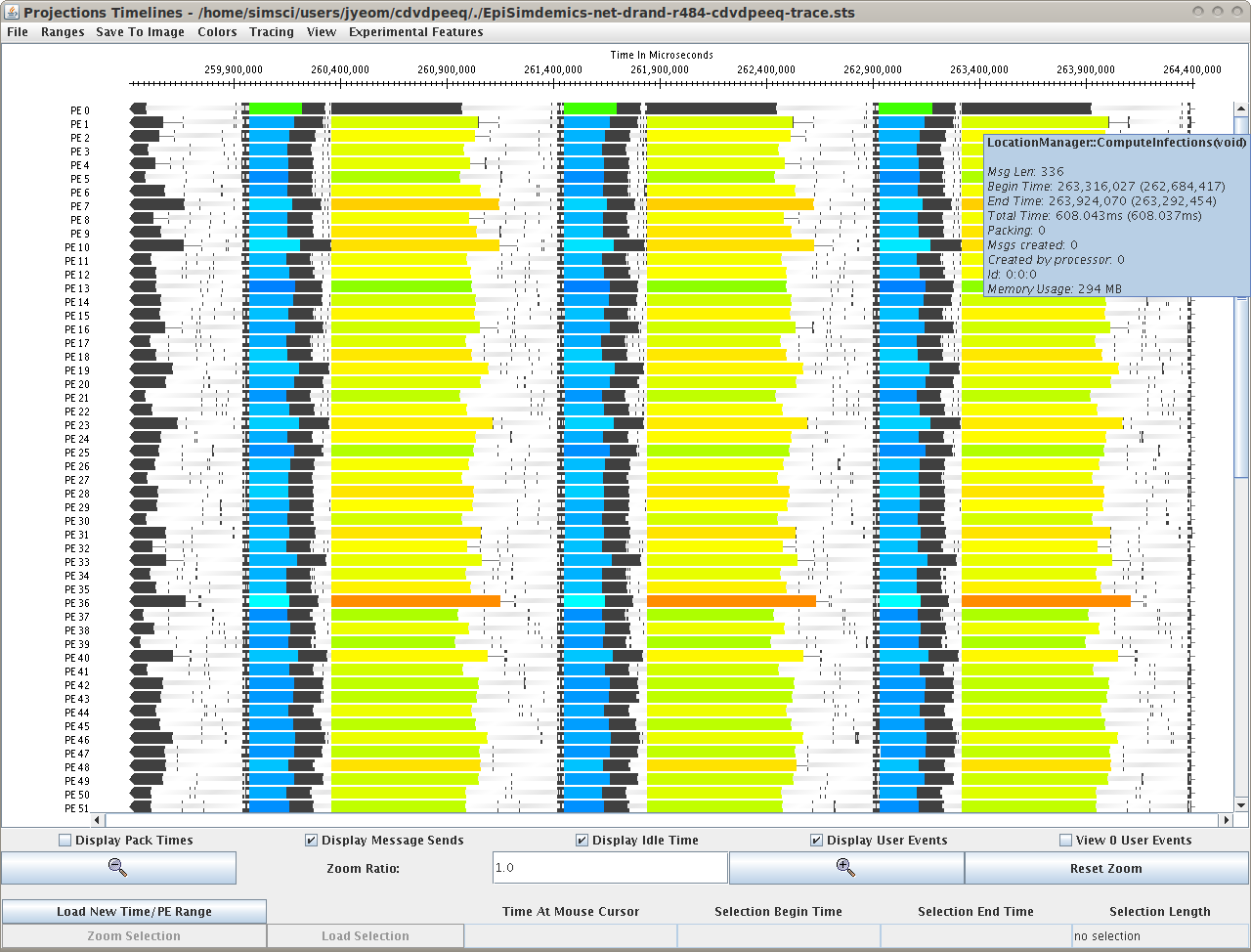This screenshot has height=952, width=1251.
Task: Open the Ranges menu
Action: (63, 32)
